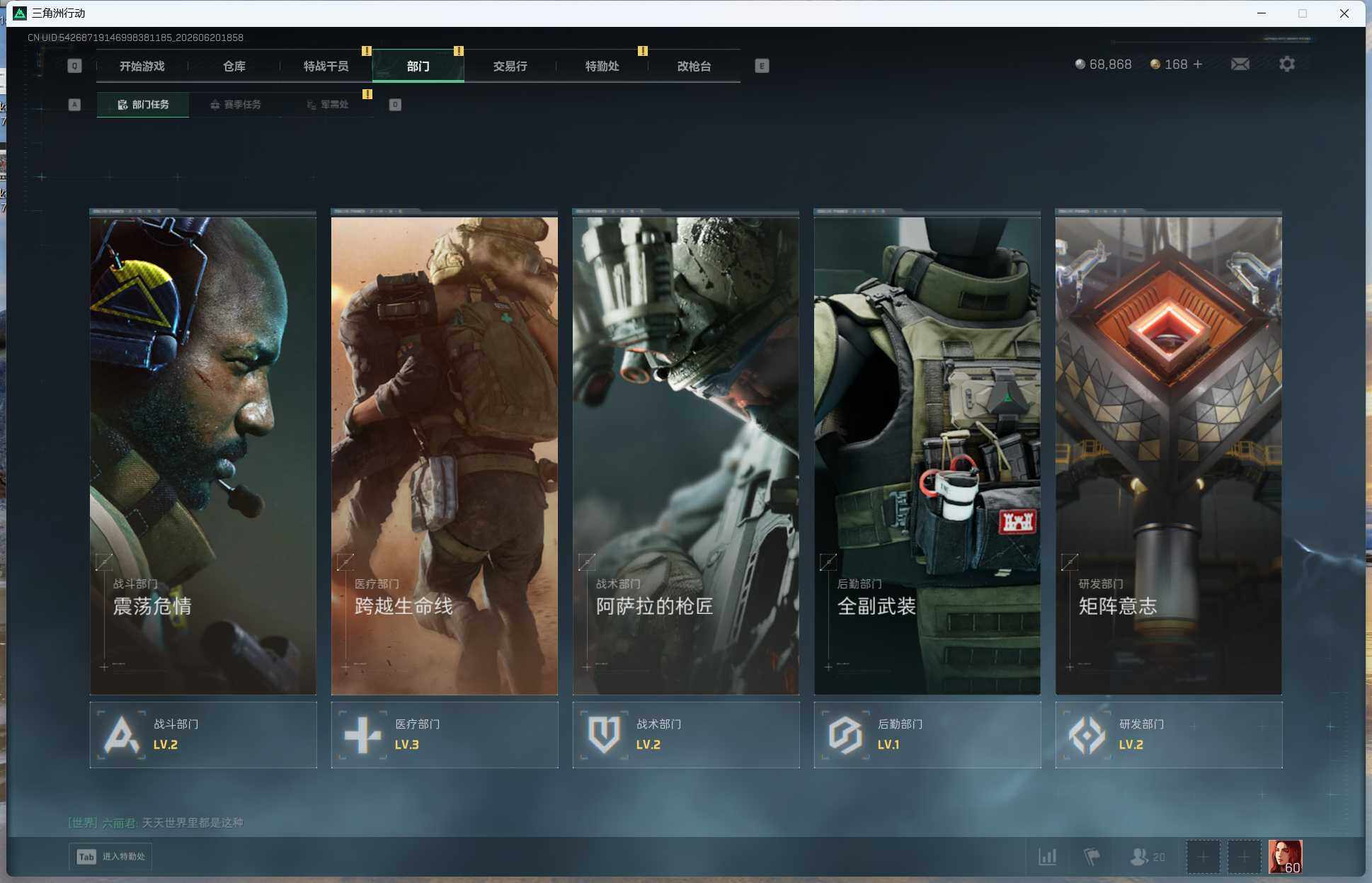Click the second empty squad slot plus
This screenshot has height=883, width=1372.
point(1244,857)
